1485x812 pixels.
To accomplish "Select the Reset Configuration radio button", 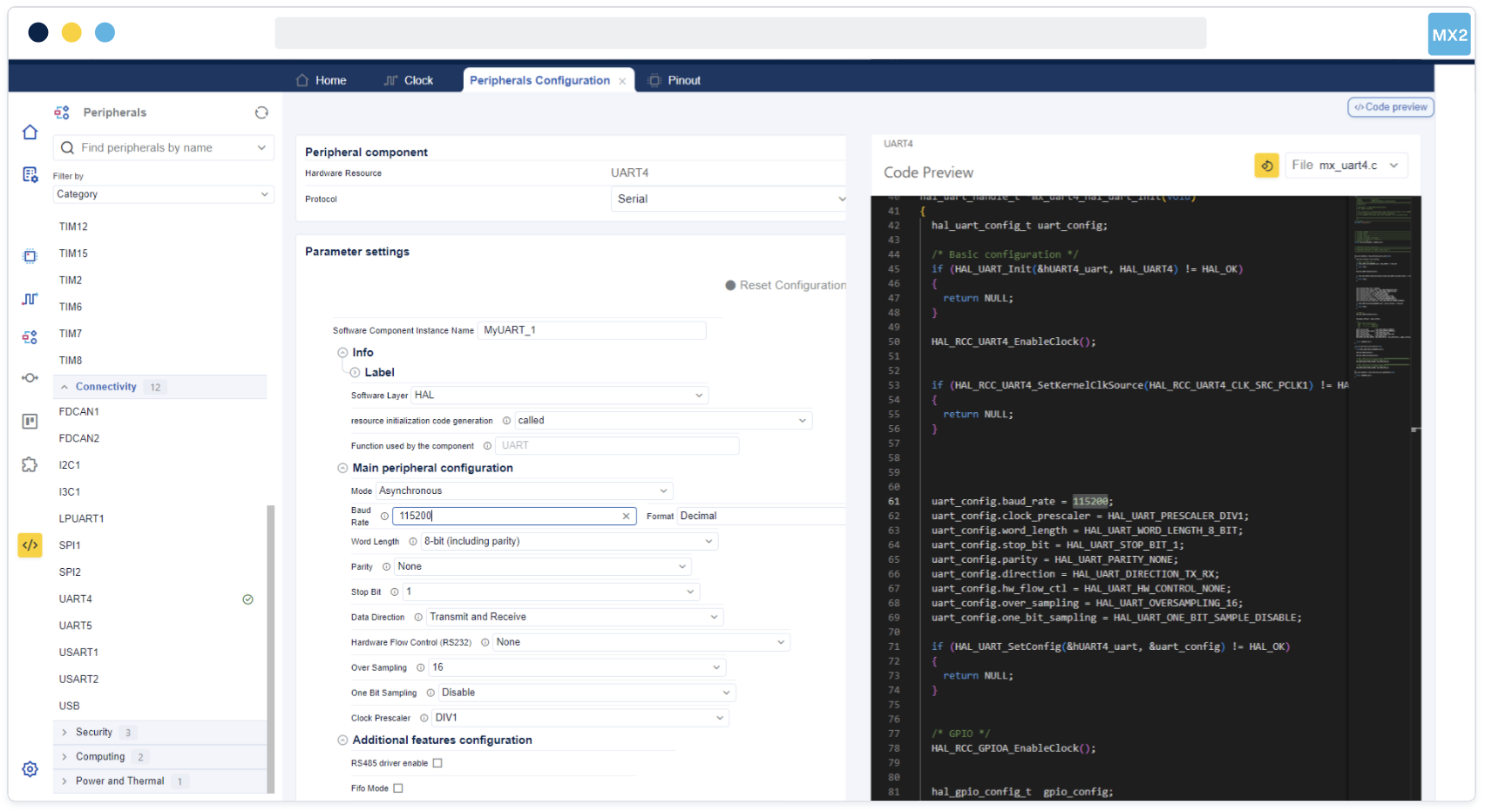I will (x=730, y=286).
